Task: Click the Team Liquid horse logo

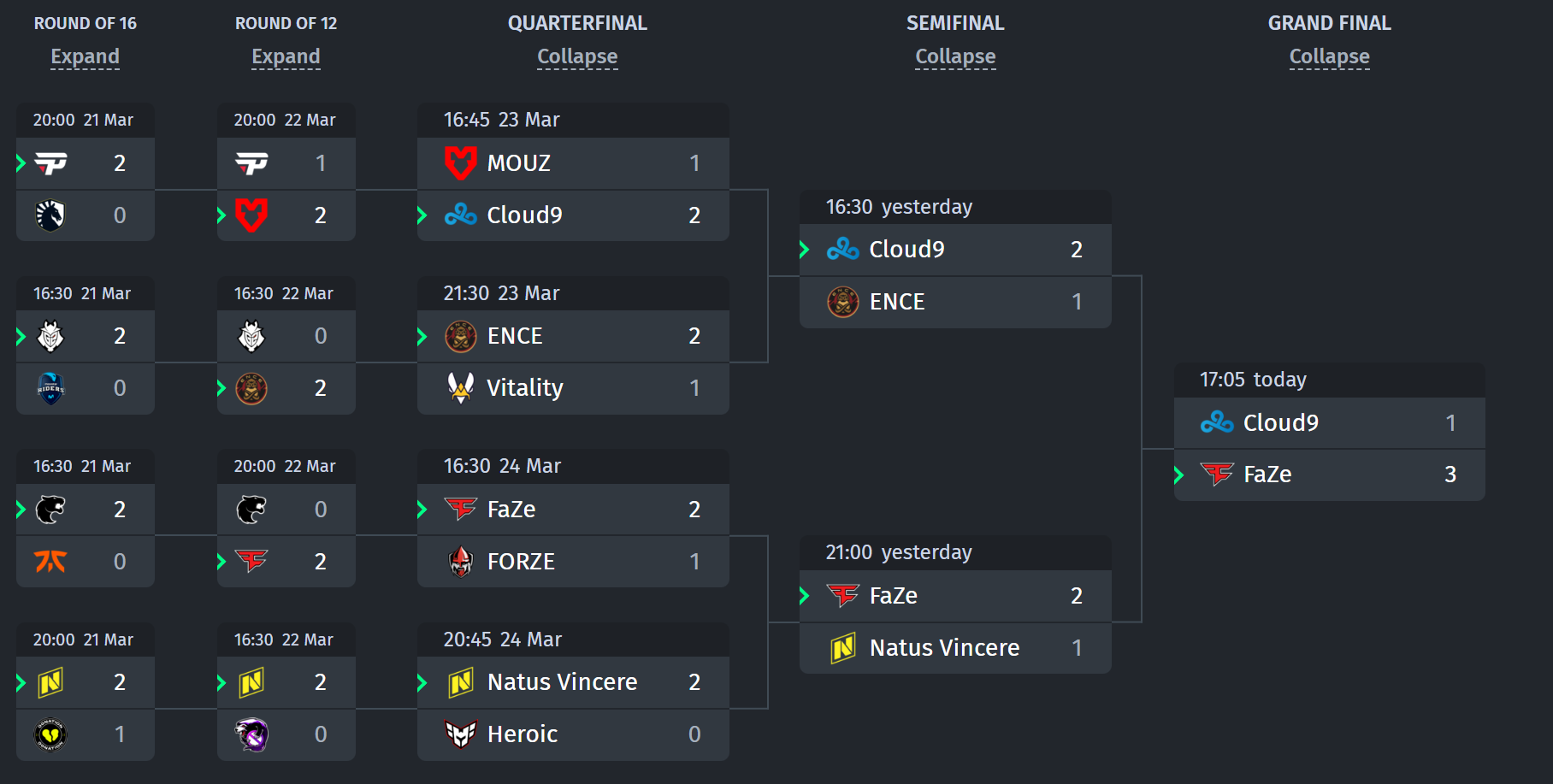Action: (x=50, y=215)
